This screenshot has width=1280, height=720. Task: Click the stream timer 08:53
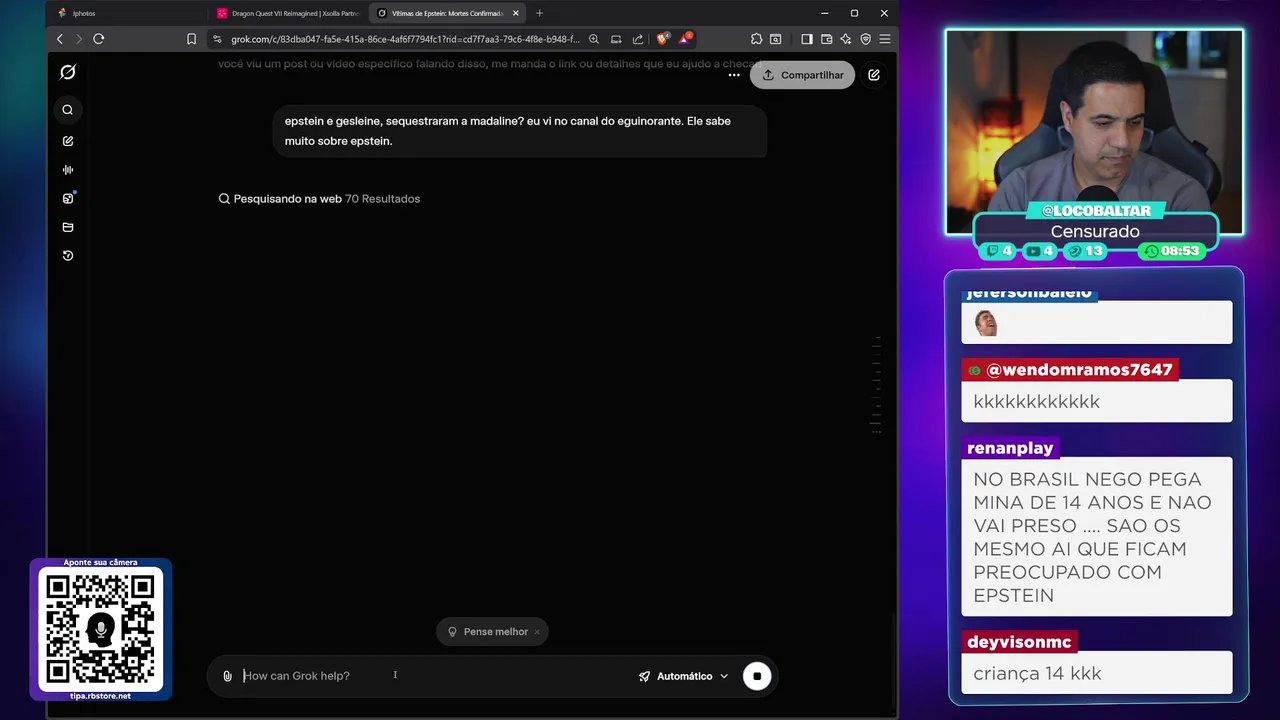tap(1171, 251)
